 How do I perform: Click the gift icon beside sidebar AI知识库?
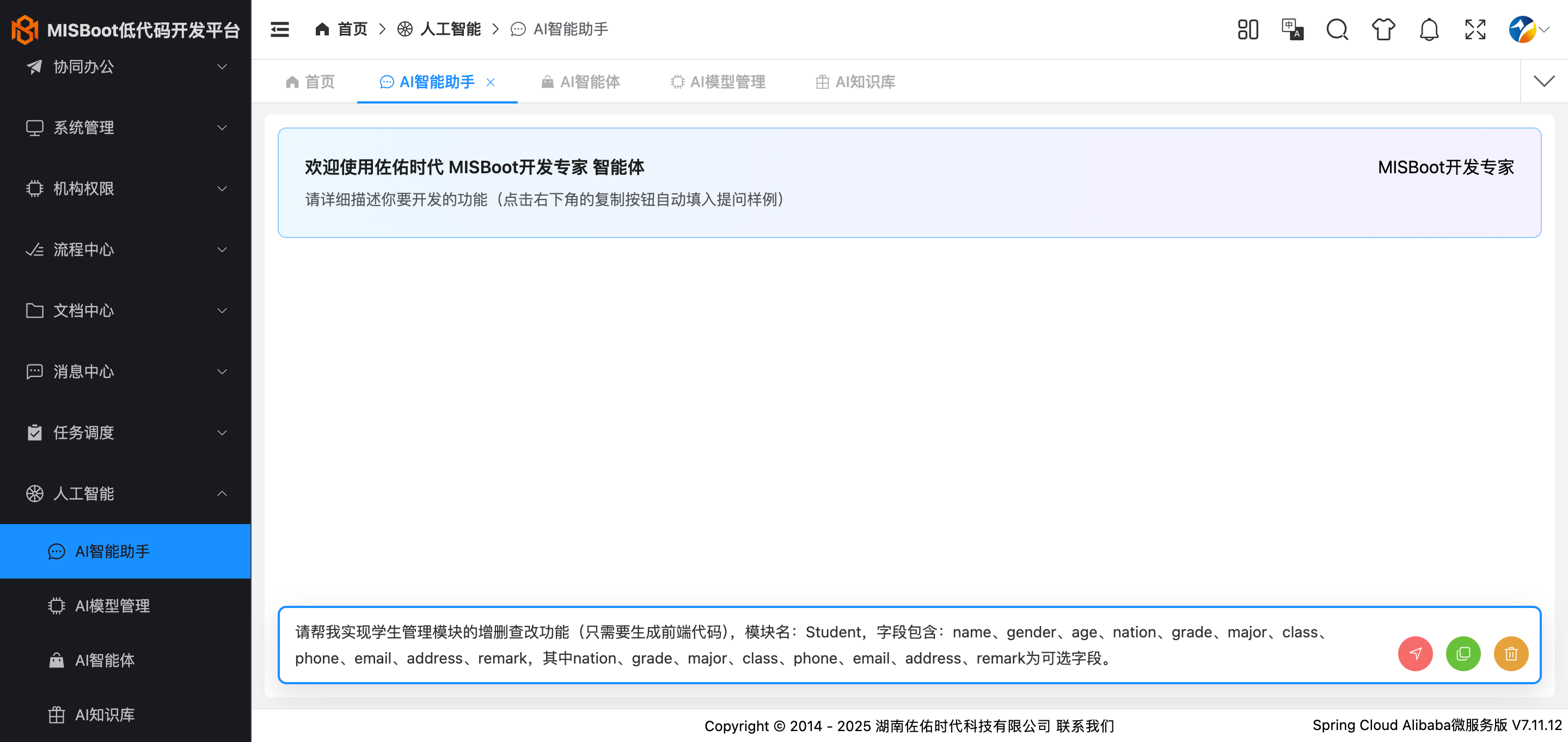[x=56, y=715]
